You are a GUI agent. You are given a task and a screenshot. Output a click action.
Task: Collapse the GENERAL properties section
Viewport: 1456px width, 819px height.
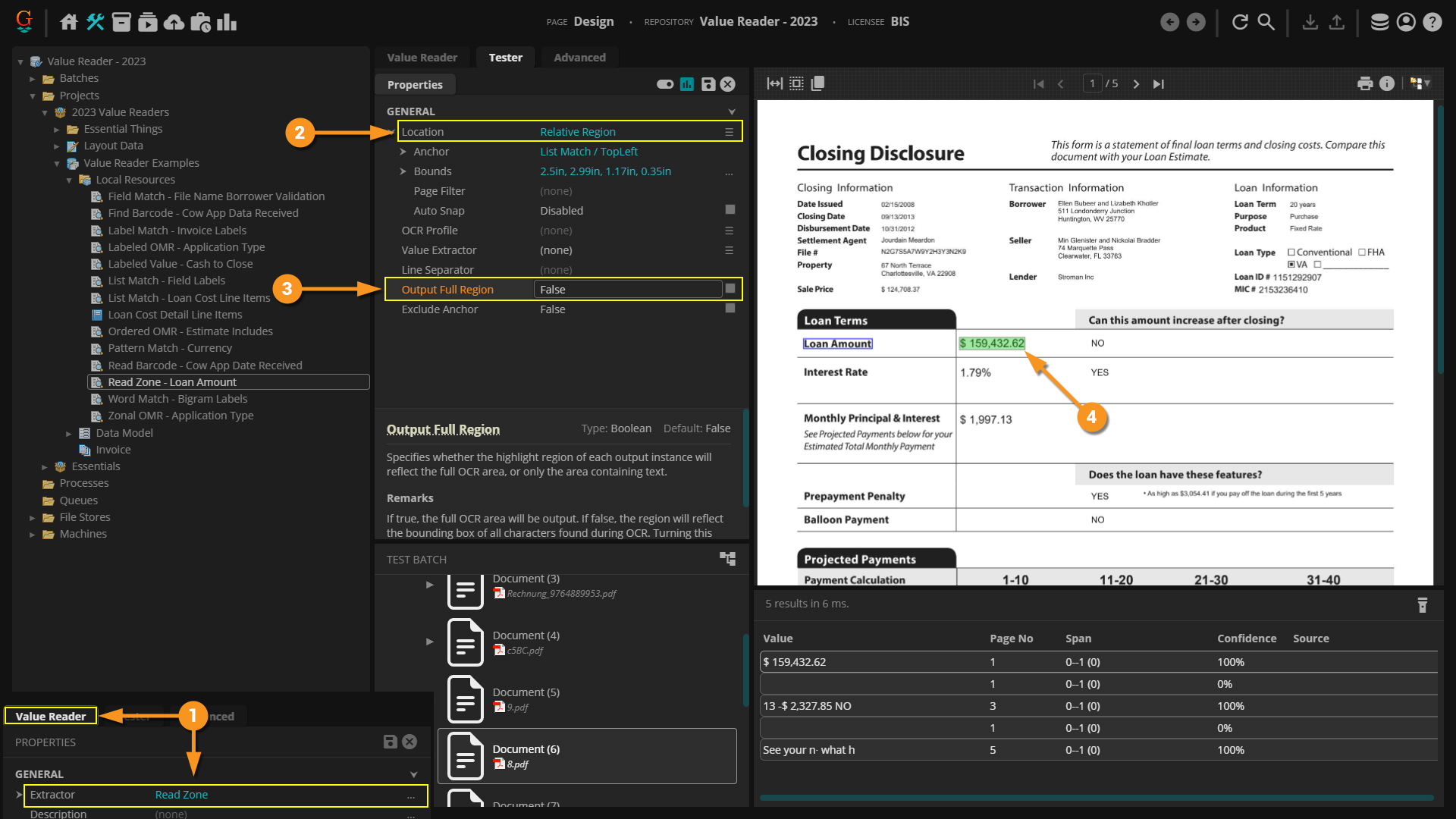coord(731,111)
